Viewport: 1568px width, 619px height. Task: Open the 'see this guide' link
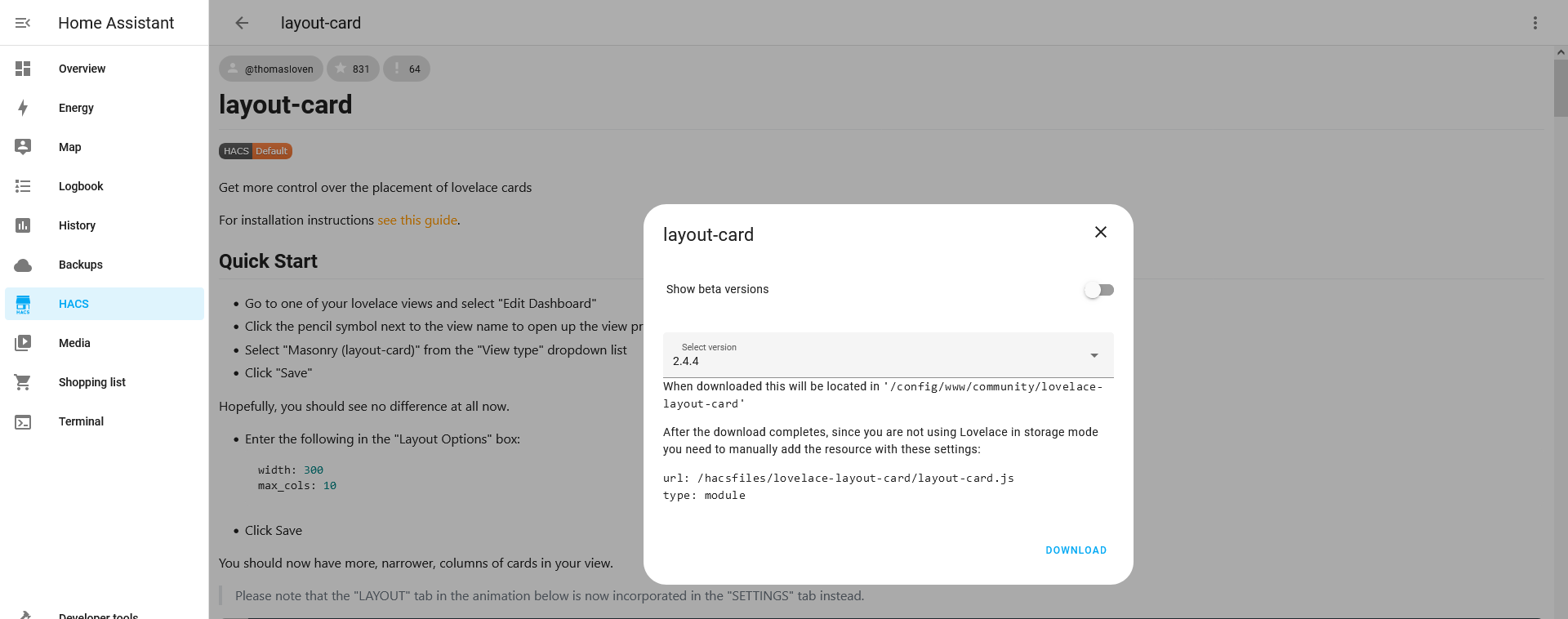(417, 220)
